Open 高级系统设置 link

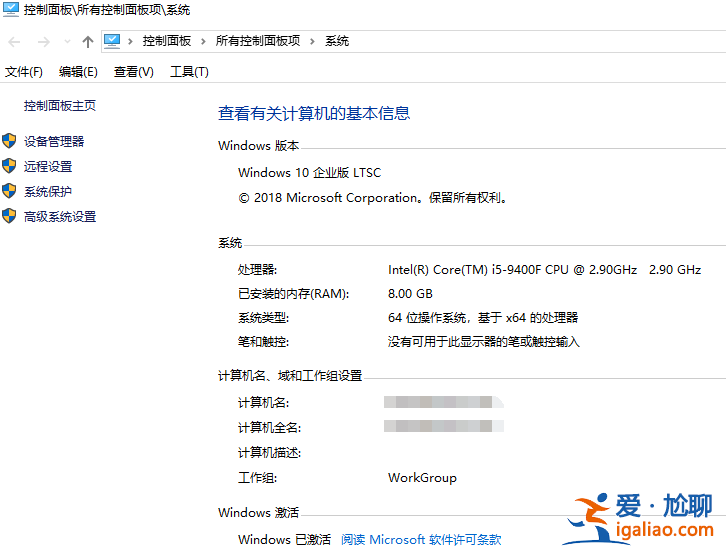point(60,217)
